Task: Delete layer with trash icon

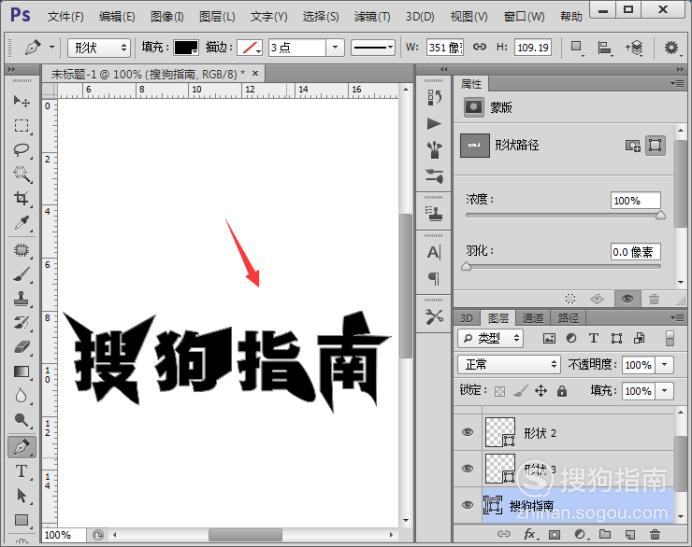Action: (x=655, y=535)
